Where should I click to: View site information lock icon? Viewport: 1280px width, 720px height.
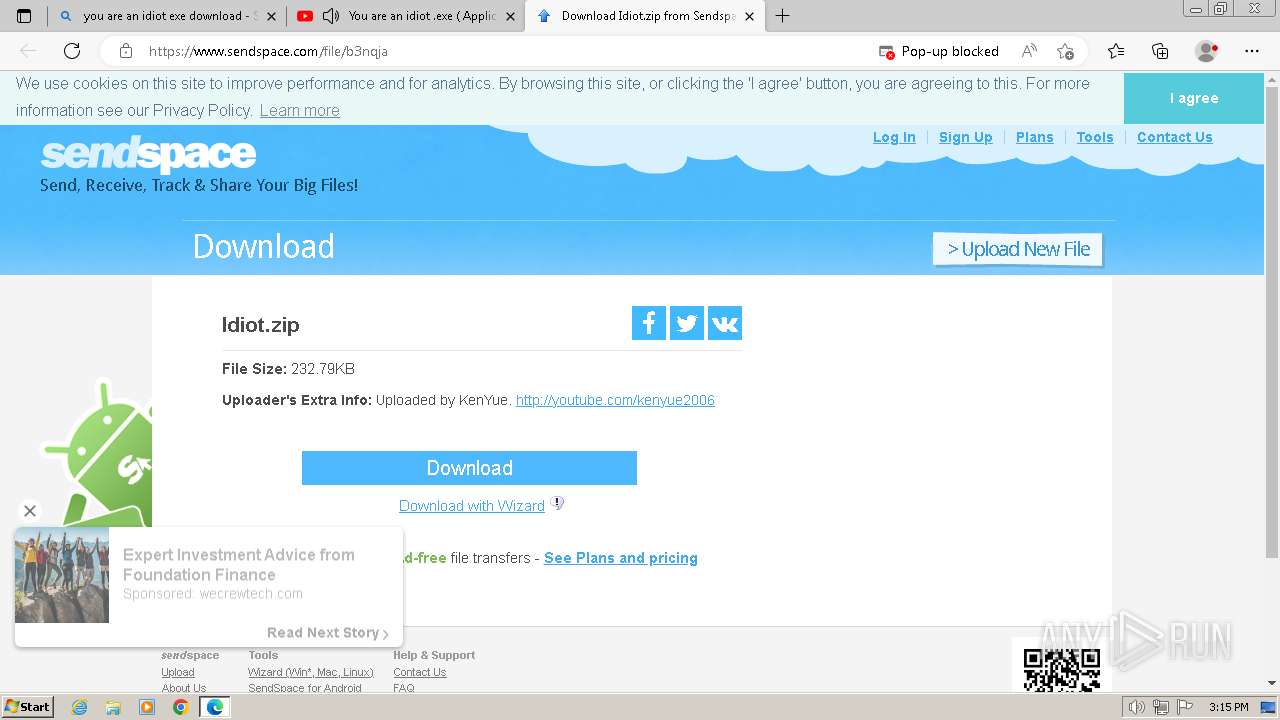(x=126, y=51)
